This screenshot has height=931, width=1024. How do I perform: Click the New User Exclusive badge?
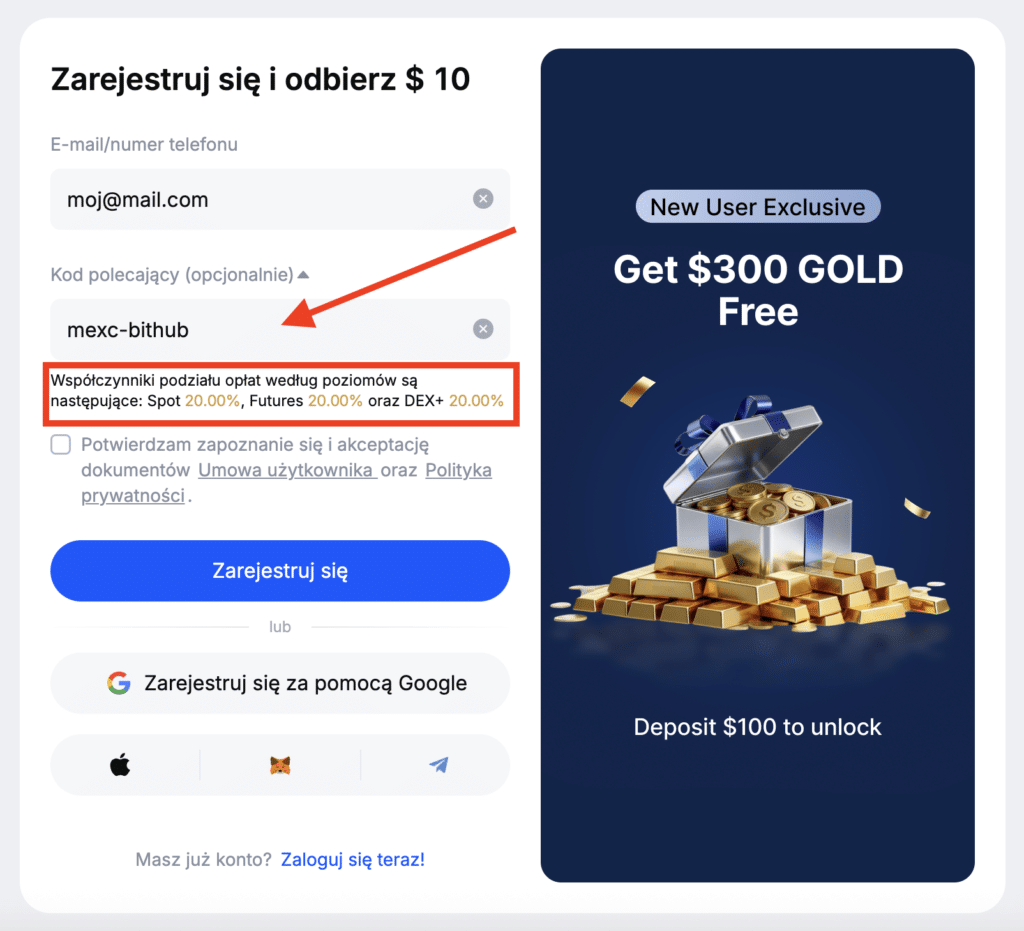(x=758, y=207)
